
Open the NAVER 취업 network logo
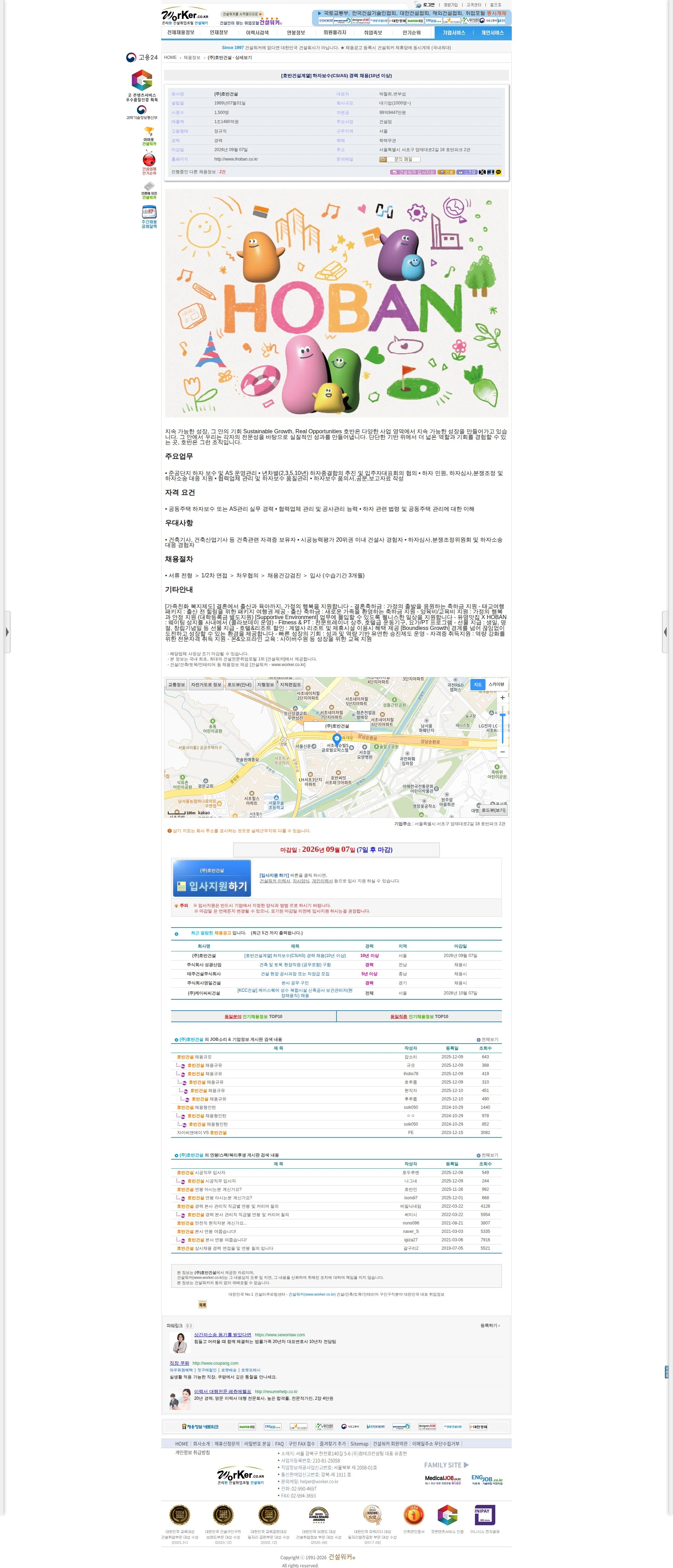[x=246, y=1426]
